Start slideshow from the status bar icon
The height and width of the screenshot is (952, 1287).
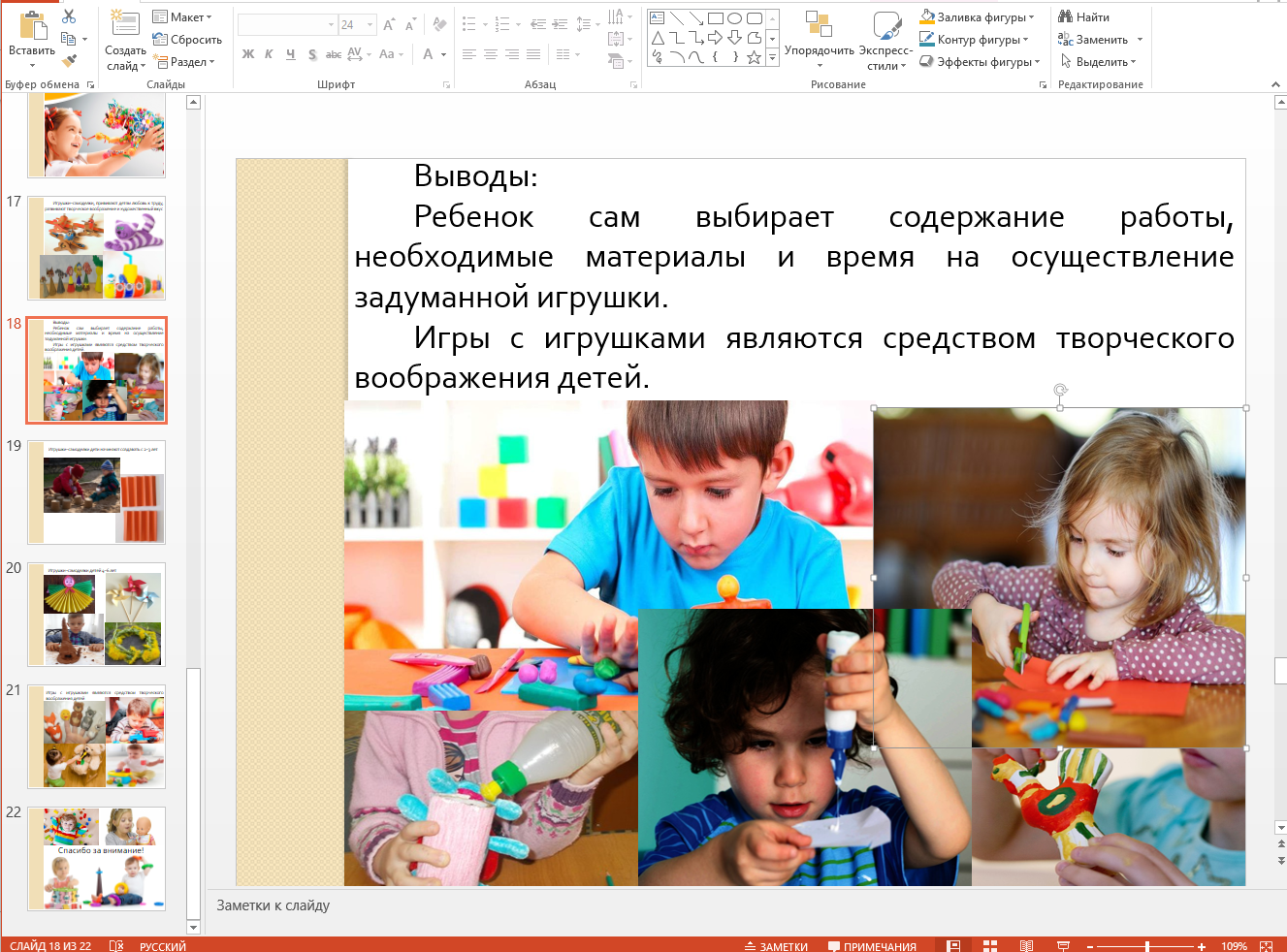pyautogui.click(x=1063, y=946)
